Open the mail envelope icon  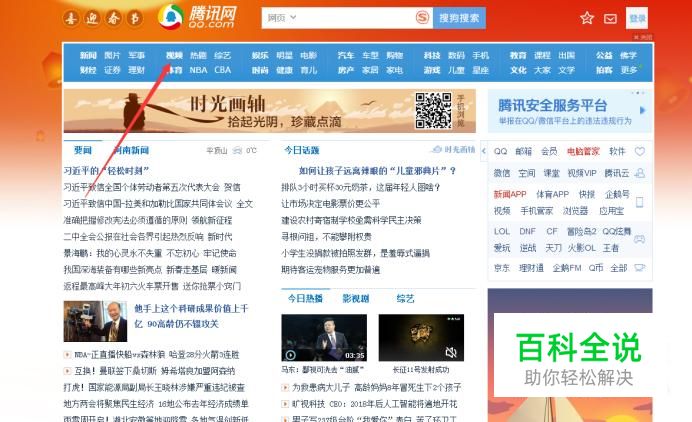610,19
